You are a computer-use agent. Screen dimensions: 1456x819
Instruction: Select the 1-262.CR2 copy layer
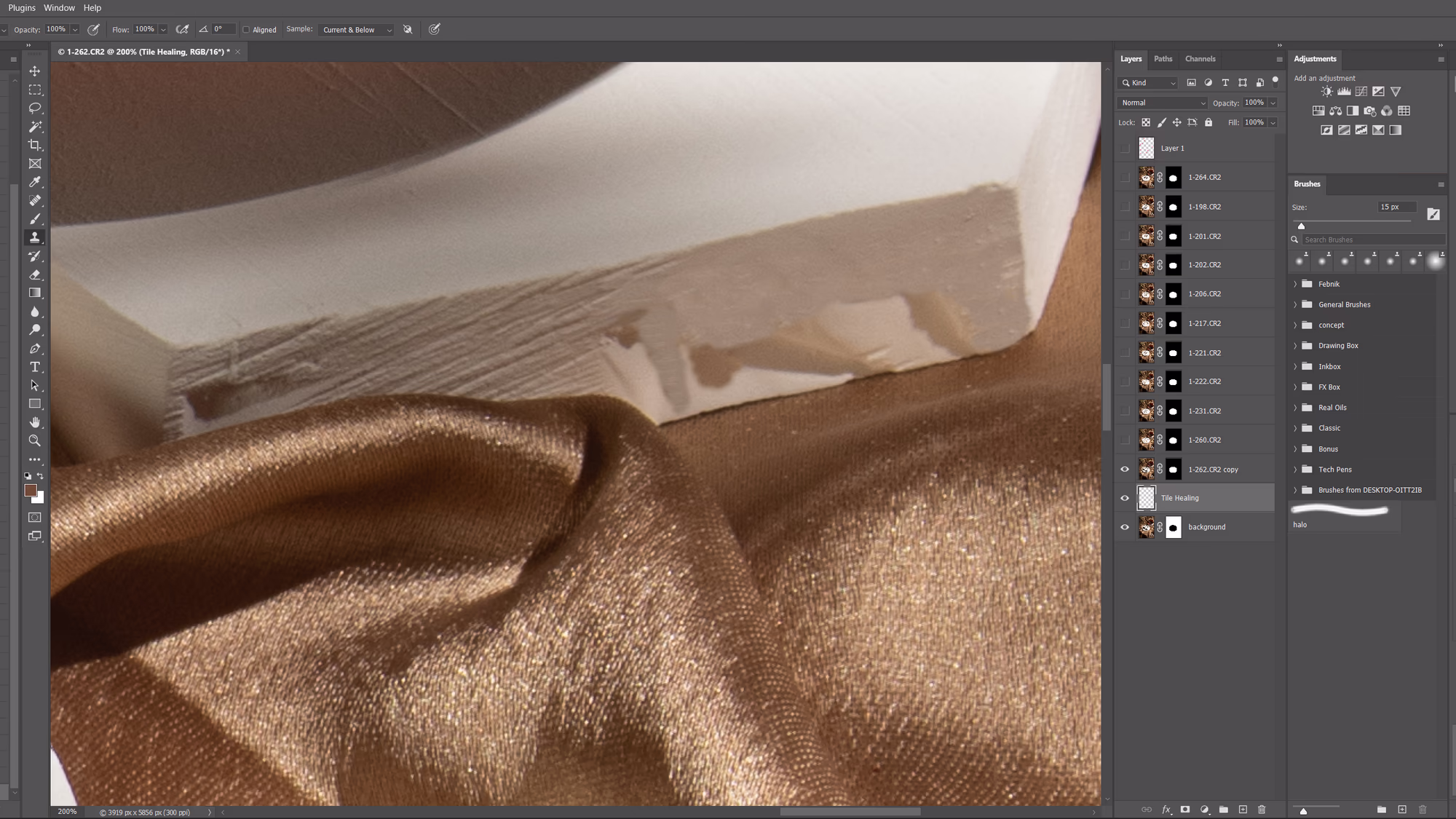[x=1213, y=470]
